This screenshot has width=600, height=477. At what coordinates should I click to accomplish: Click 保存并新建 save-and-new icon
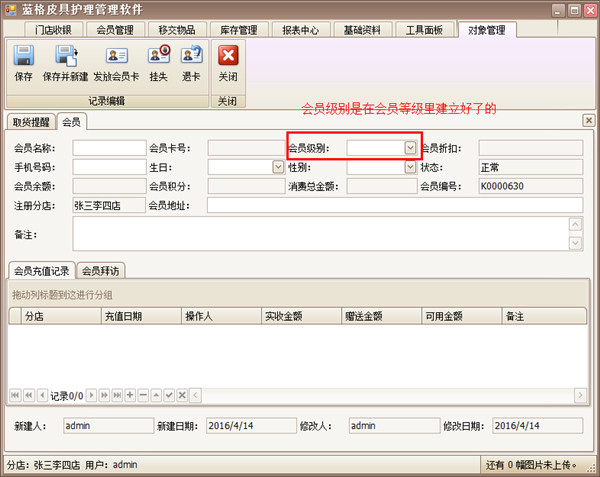pyautogui.click(x=66, y=56)
